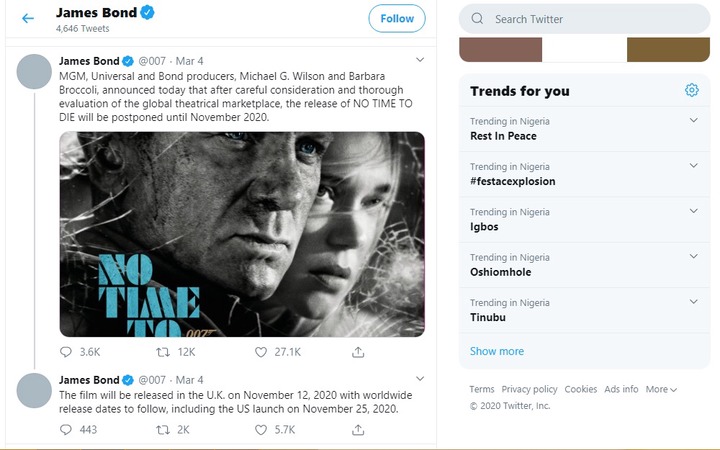Reply to the U.K. release date tweet
Screen dimensions: 720x450
[66, 429]
